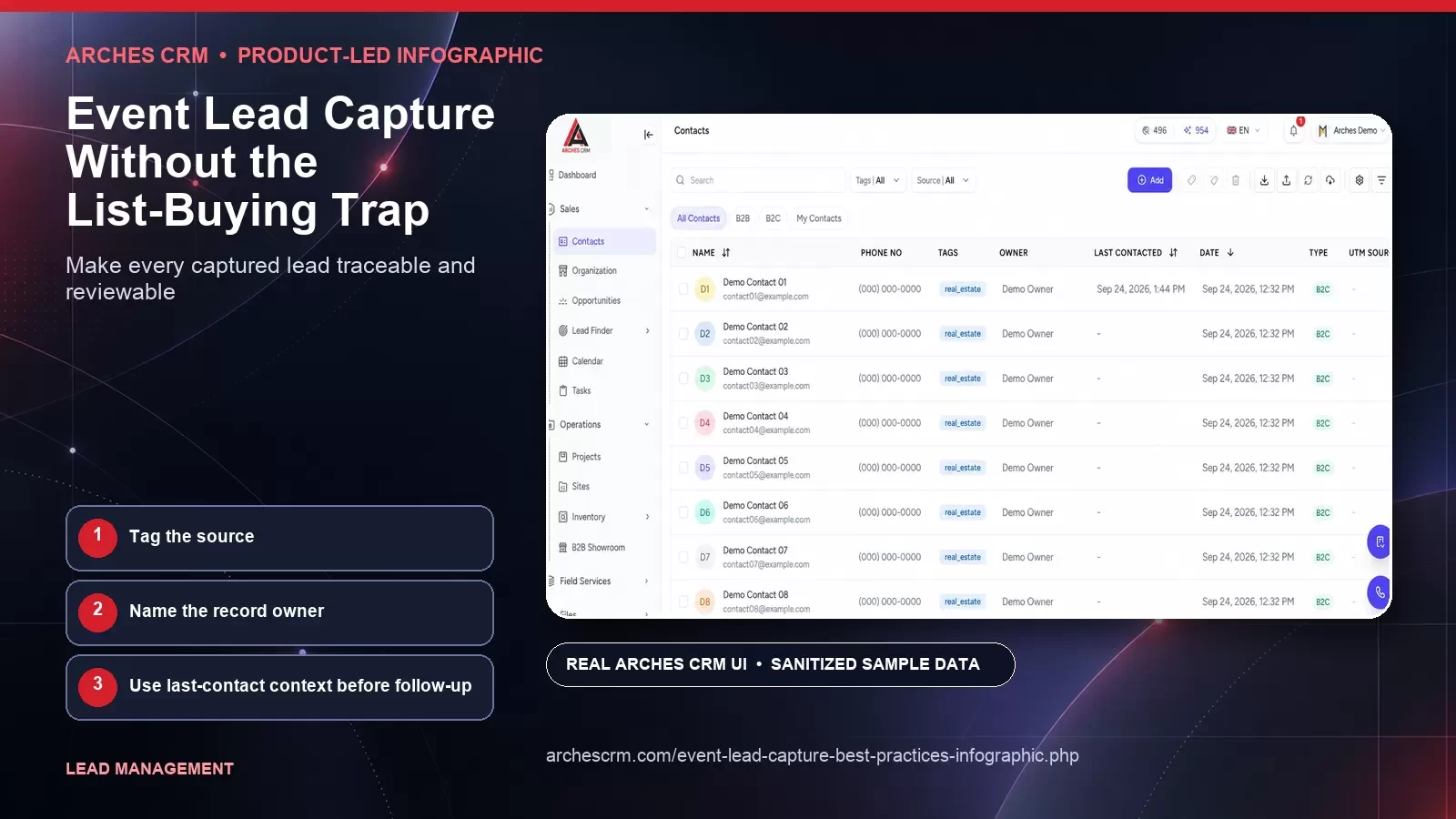Screen dimensions: 1456x819
Task: Open Opportunities from the sidebar
Action: click(590, 301)
